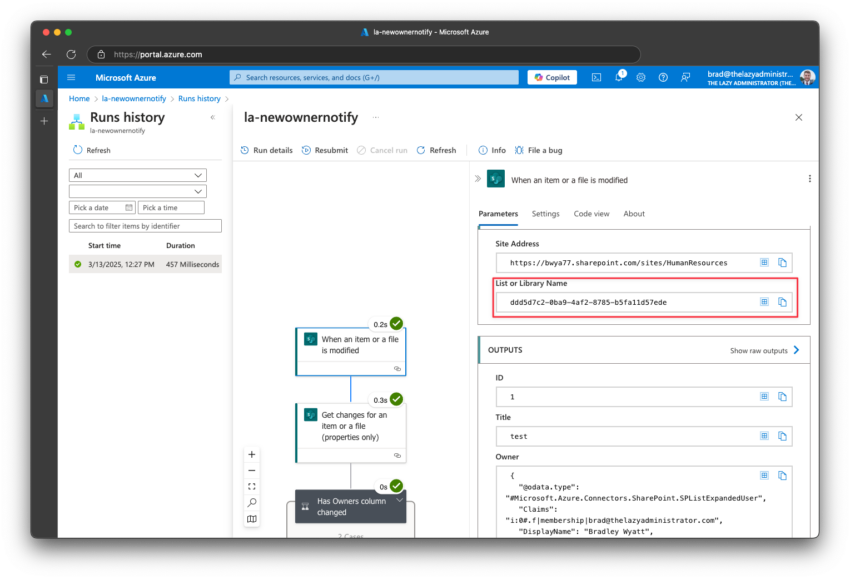Viewport: 850px width, 579px height.
Task: Click the Pick a time field
Action: (x=171, y=208)
